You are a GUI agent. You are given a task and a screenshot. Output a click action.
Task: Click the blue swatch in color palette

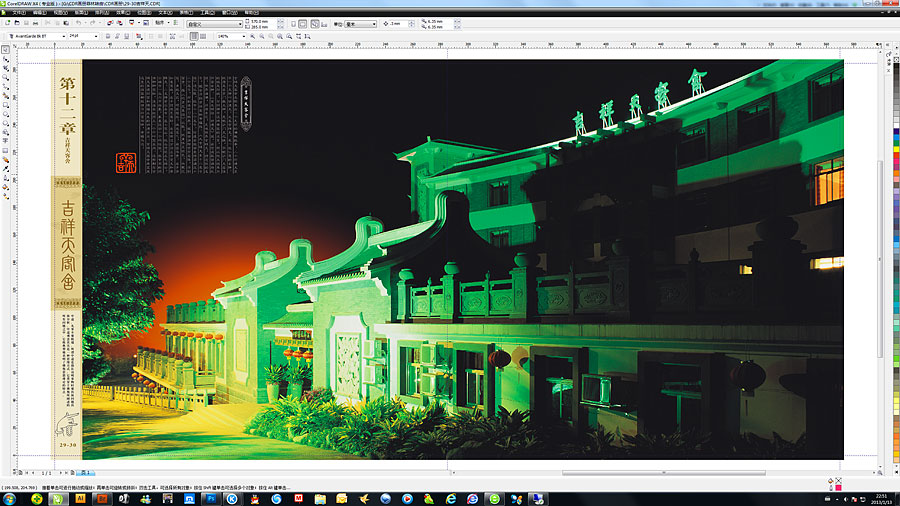click(x=896, y=137)
